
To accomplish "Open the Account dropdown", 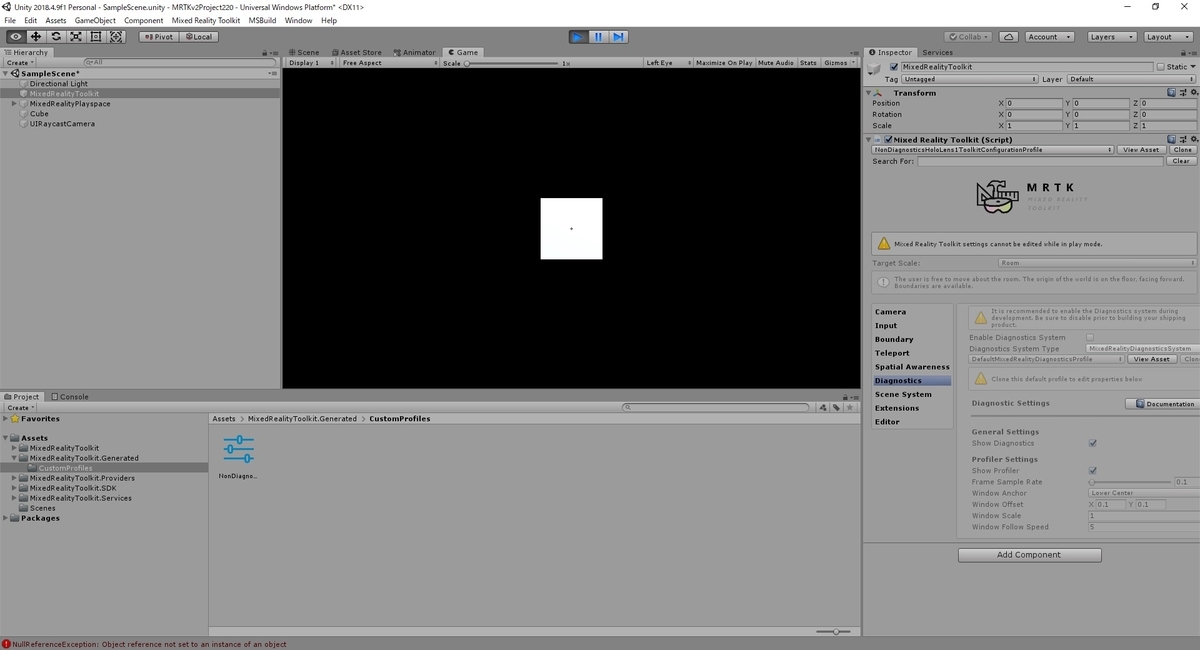I will click(x=1050, y=37).
